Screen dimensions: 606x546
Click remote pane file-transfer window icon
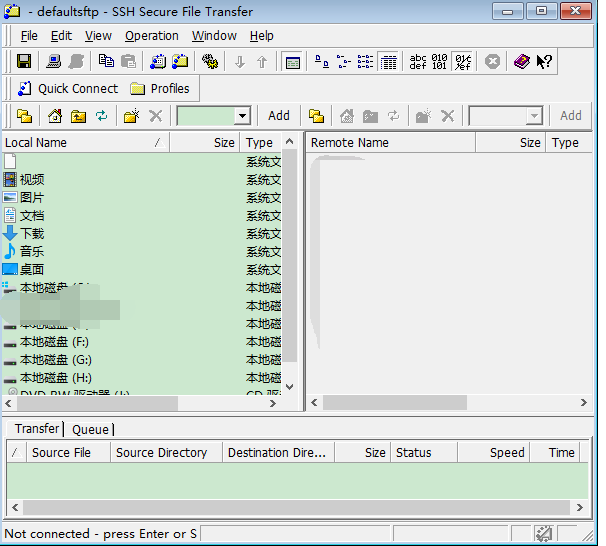click(x=316, y=116)
